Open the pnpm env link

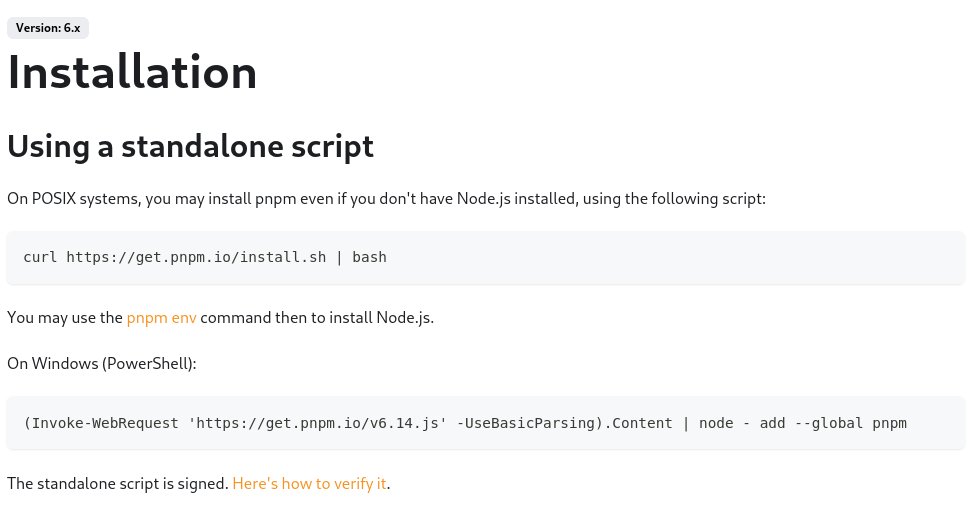161,317
